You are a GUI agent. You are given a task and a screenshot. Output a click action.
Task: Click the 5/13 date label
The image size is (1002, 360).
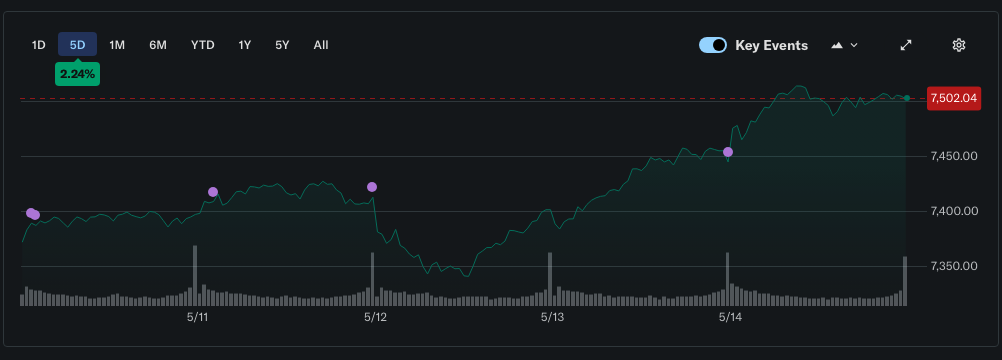click(553, 317)
